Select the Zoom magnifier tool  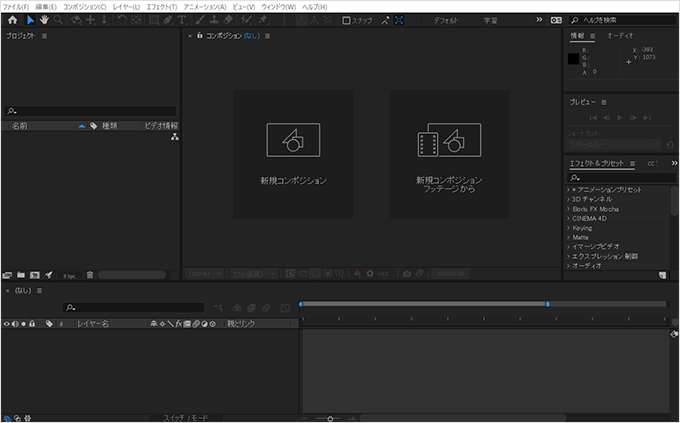[x=58, y=20]
